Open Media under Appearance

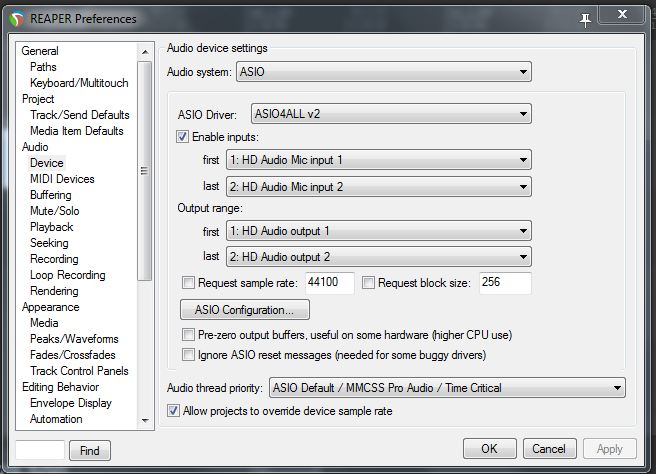pos(44,323)
